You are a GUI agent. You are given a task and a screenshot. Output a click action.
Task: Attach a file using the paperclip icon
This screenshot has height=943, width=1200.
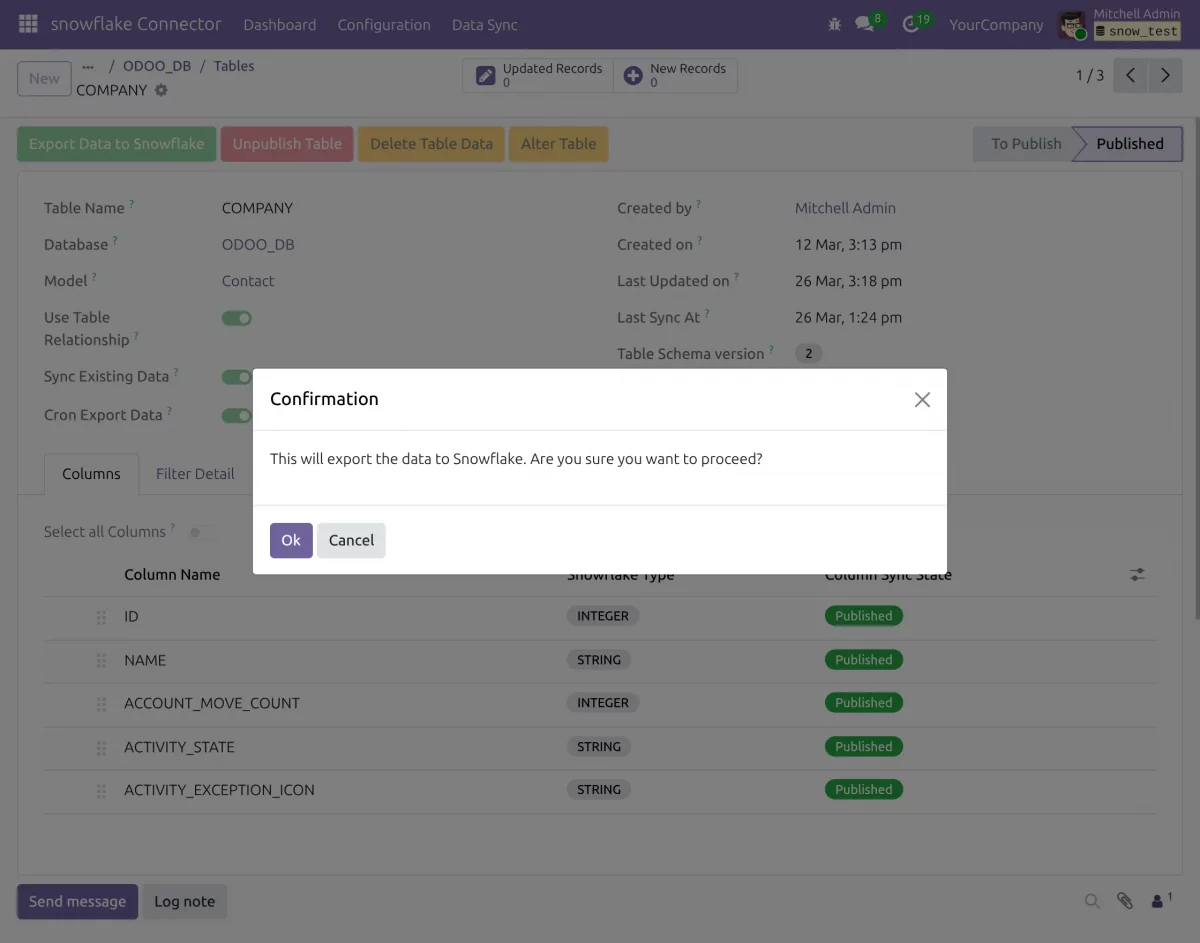point(1124,901)
